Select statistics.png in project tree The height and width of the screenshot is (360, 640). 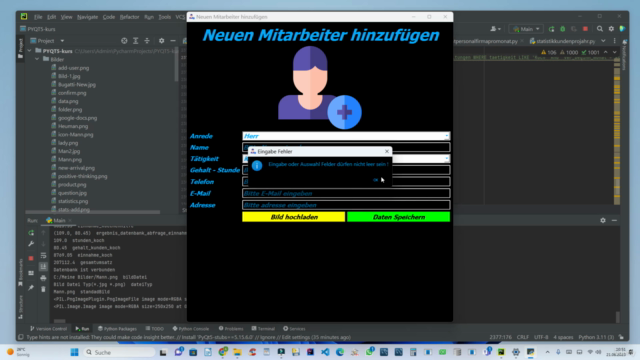(x=73, y=201)
